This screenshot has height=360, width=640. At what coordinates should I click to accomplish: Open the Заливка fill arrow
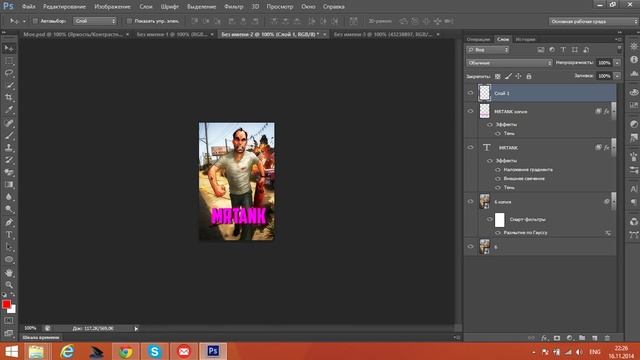pos(617,76)
